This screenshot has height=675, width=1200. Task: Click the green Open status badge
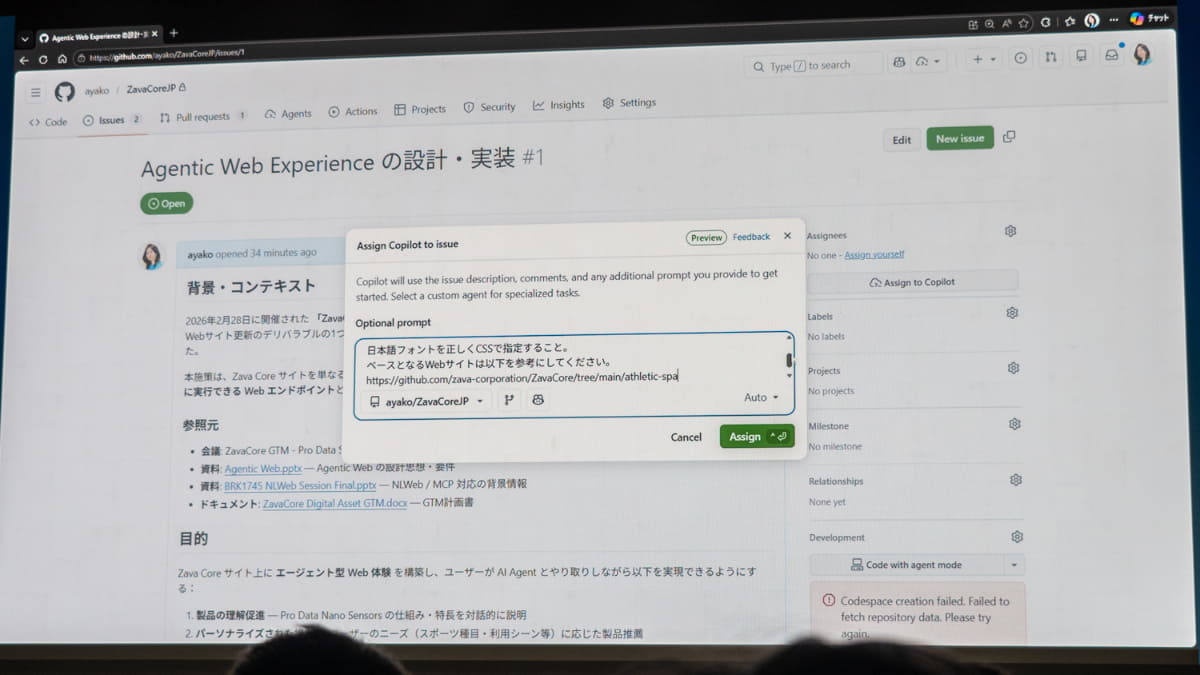(x=166, y=203)
